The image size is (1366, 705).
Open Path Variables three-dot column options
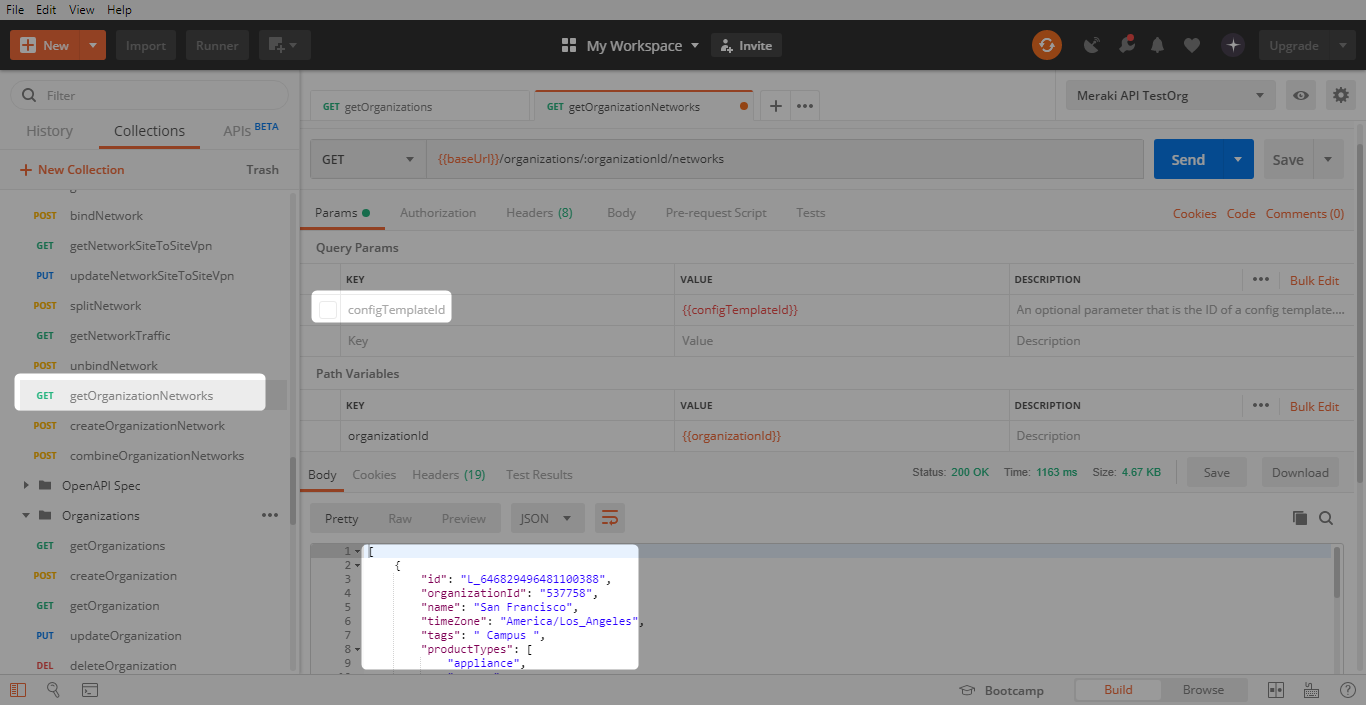1260,406
